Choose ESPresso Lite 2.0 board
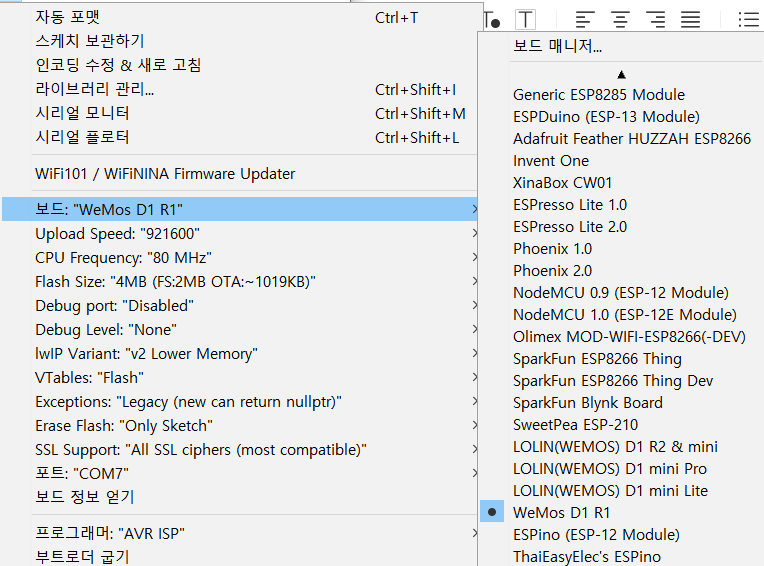764x566 pixels. (621, 226)
